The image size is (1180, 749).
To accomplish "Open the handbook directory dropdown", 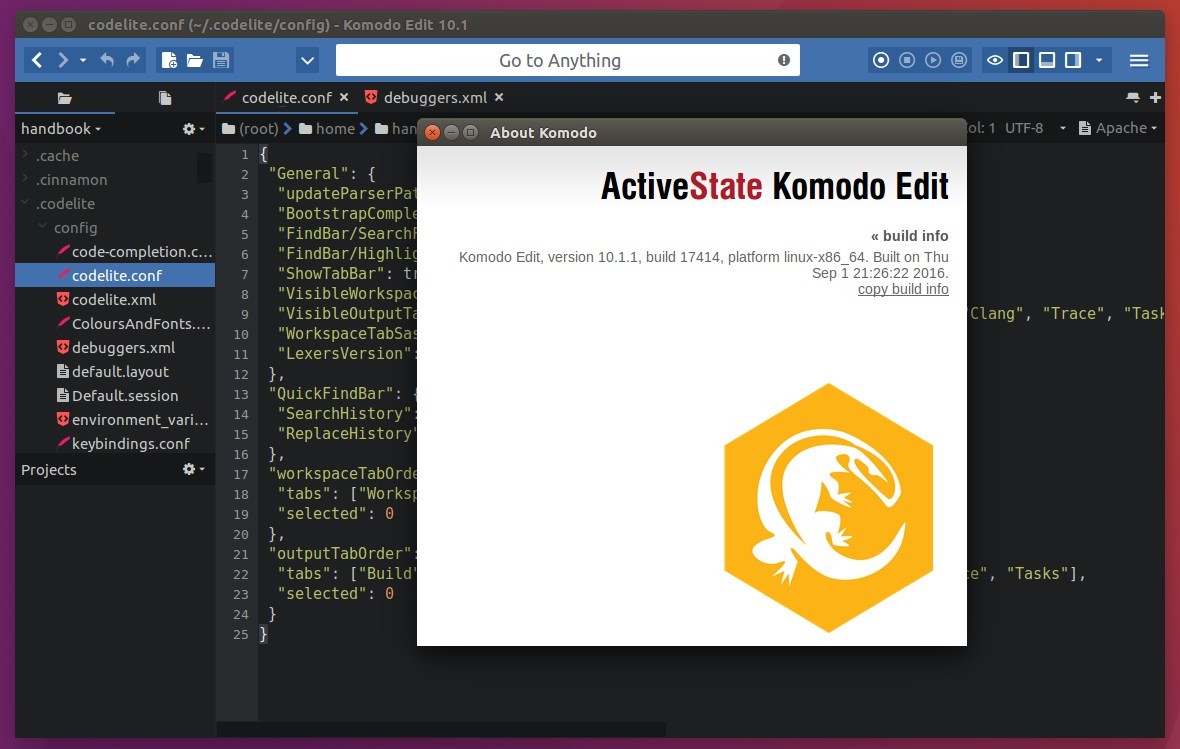I will (x=61, y=129).
